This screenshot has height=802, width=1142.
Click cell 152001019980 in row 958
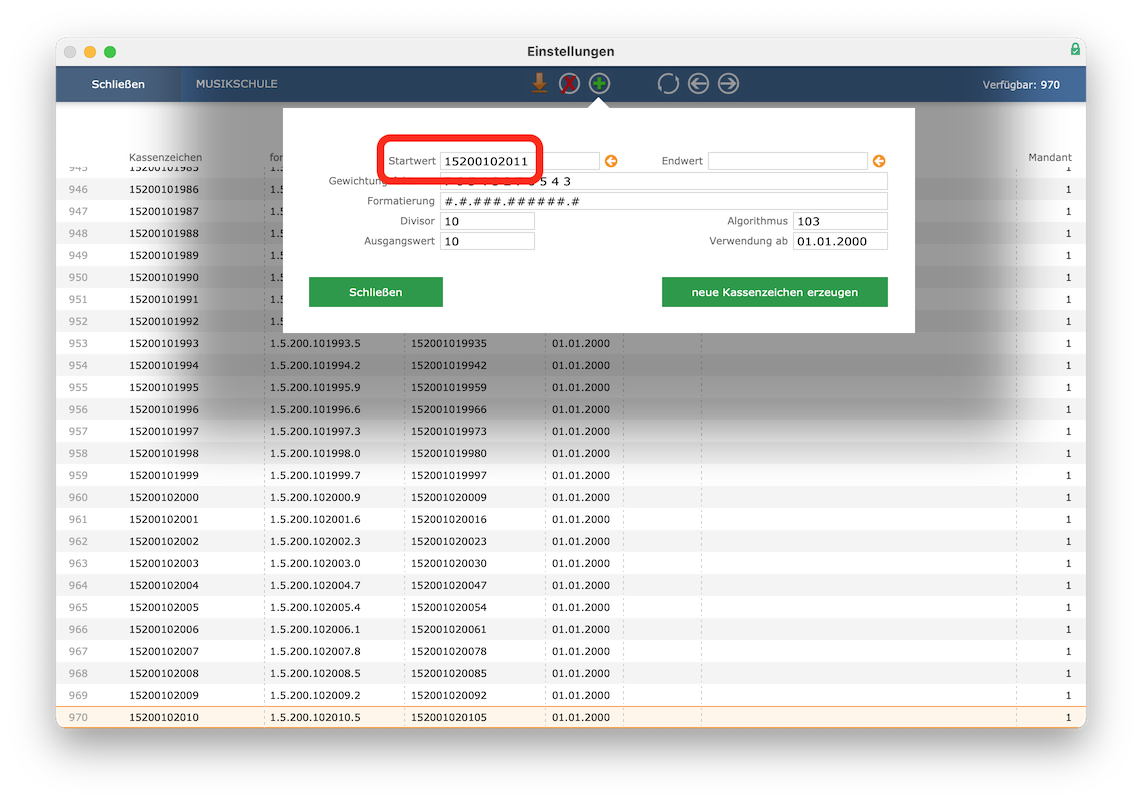pyautogui.click(x=449, y=454)
